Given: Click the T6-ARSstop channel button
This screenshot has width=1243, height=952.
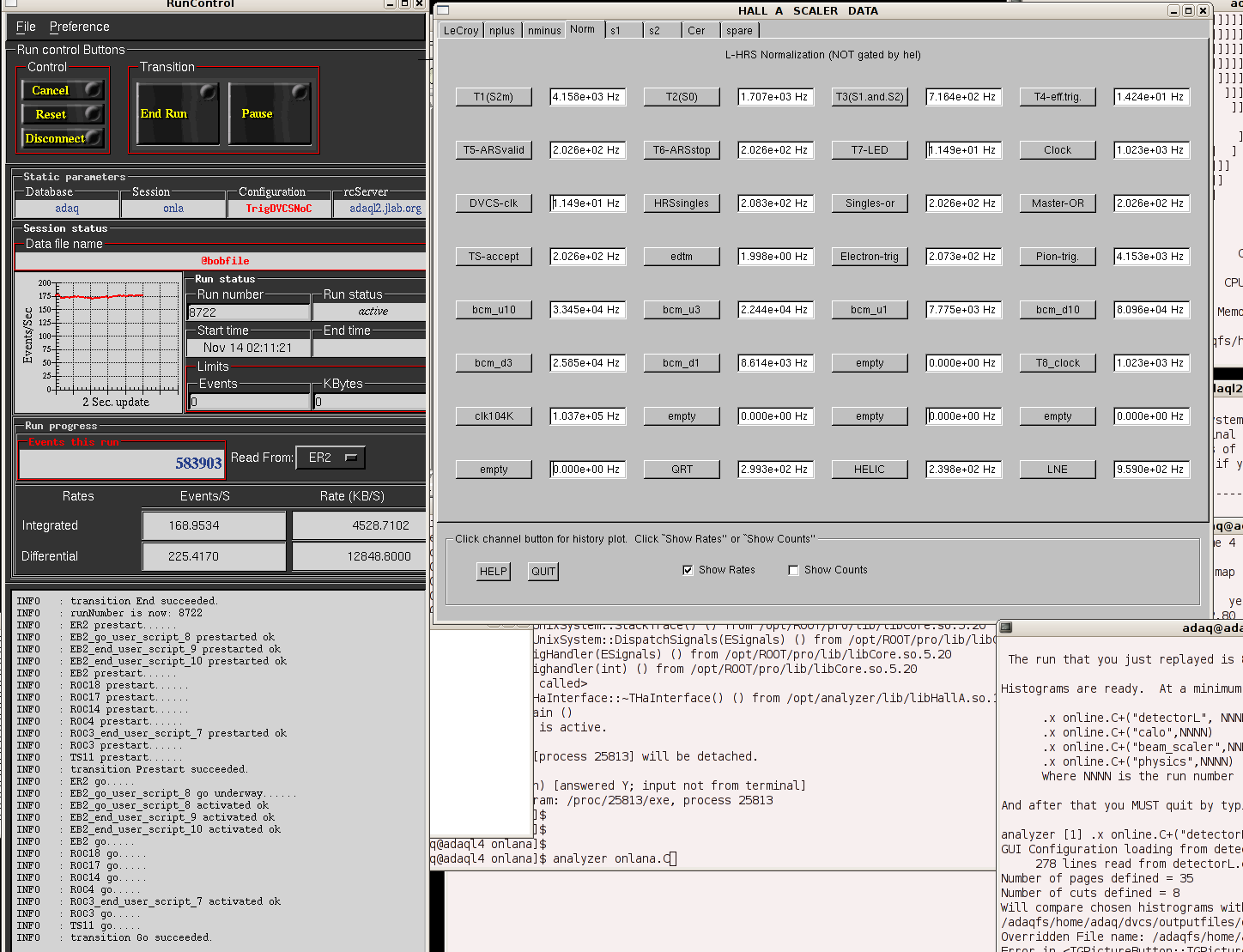Looking at the screenshot, I should click(x=682, y=150).
